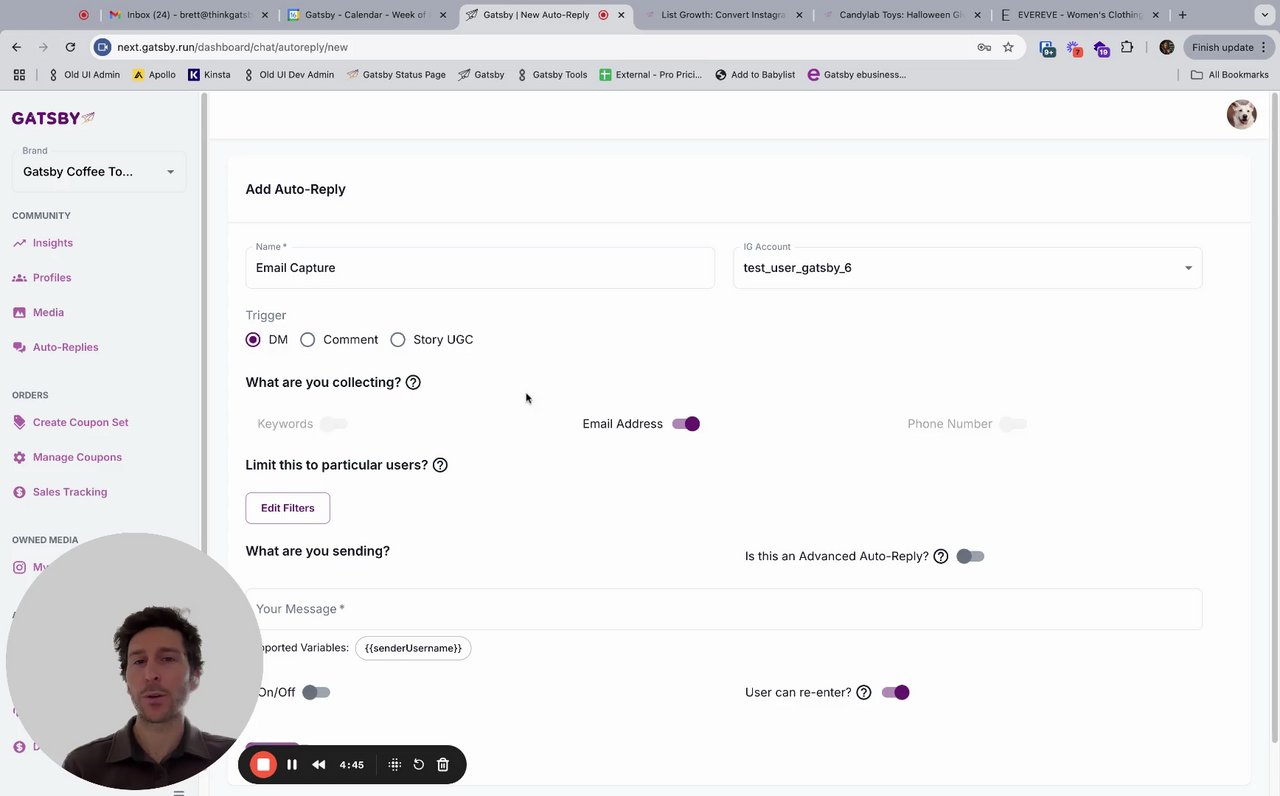Open help for User can re-enter
Screen dimensions: 1280x796
coord(864,692)
